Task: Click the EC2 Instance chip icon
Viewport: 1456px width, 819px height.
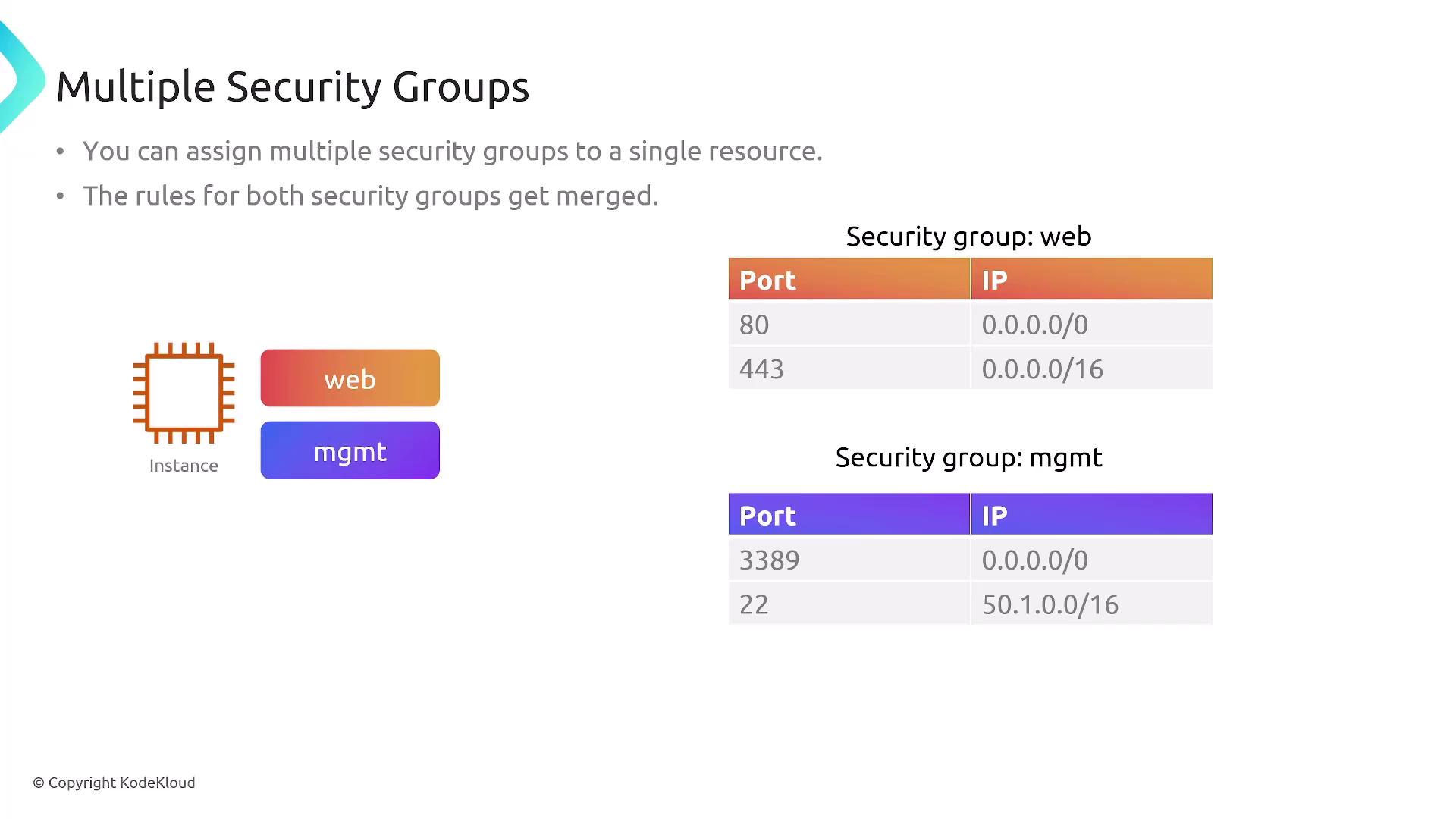Action: 184,393
